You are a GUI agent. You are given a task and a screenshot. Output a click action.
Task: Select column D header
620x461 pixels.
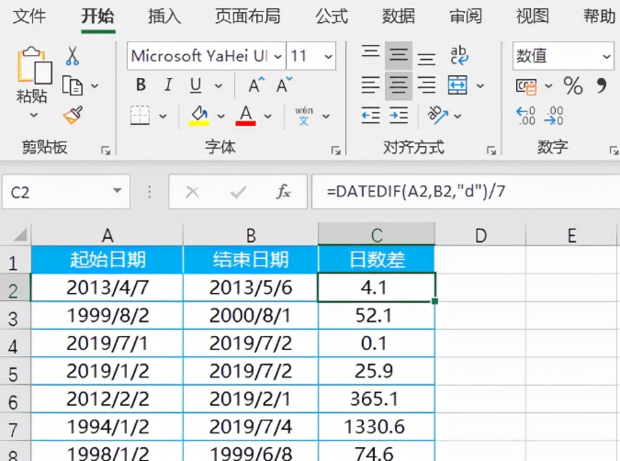pos(480,235)
